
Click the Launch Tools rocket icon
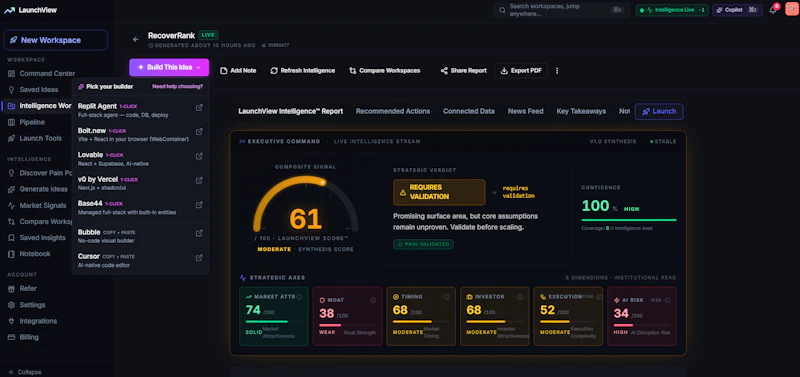pos(11,138)
